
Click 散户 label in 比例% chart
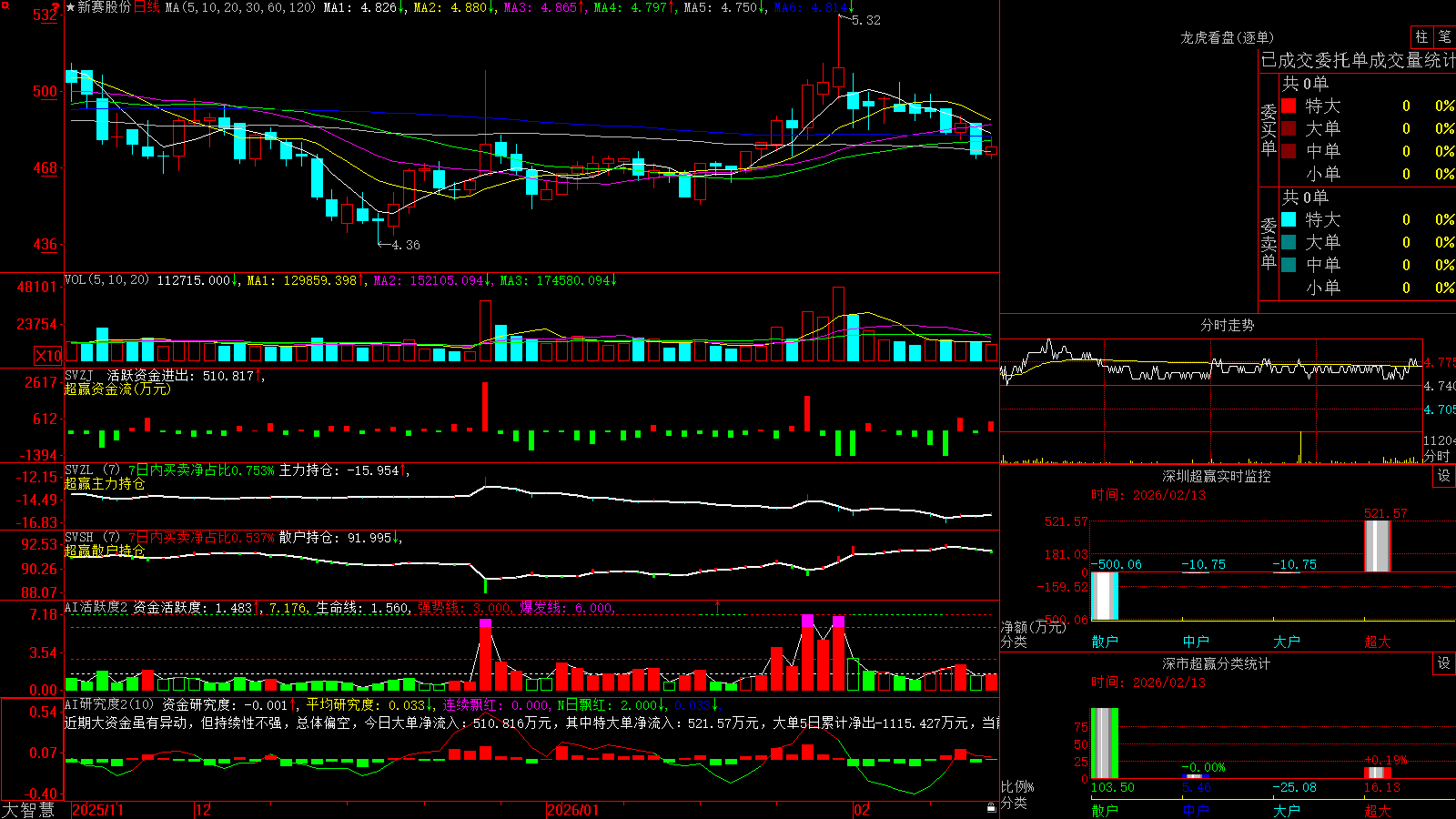1105,810
